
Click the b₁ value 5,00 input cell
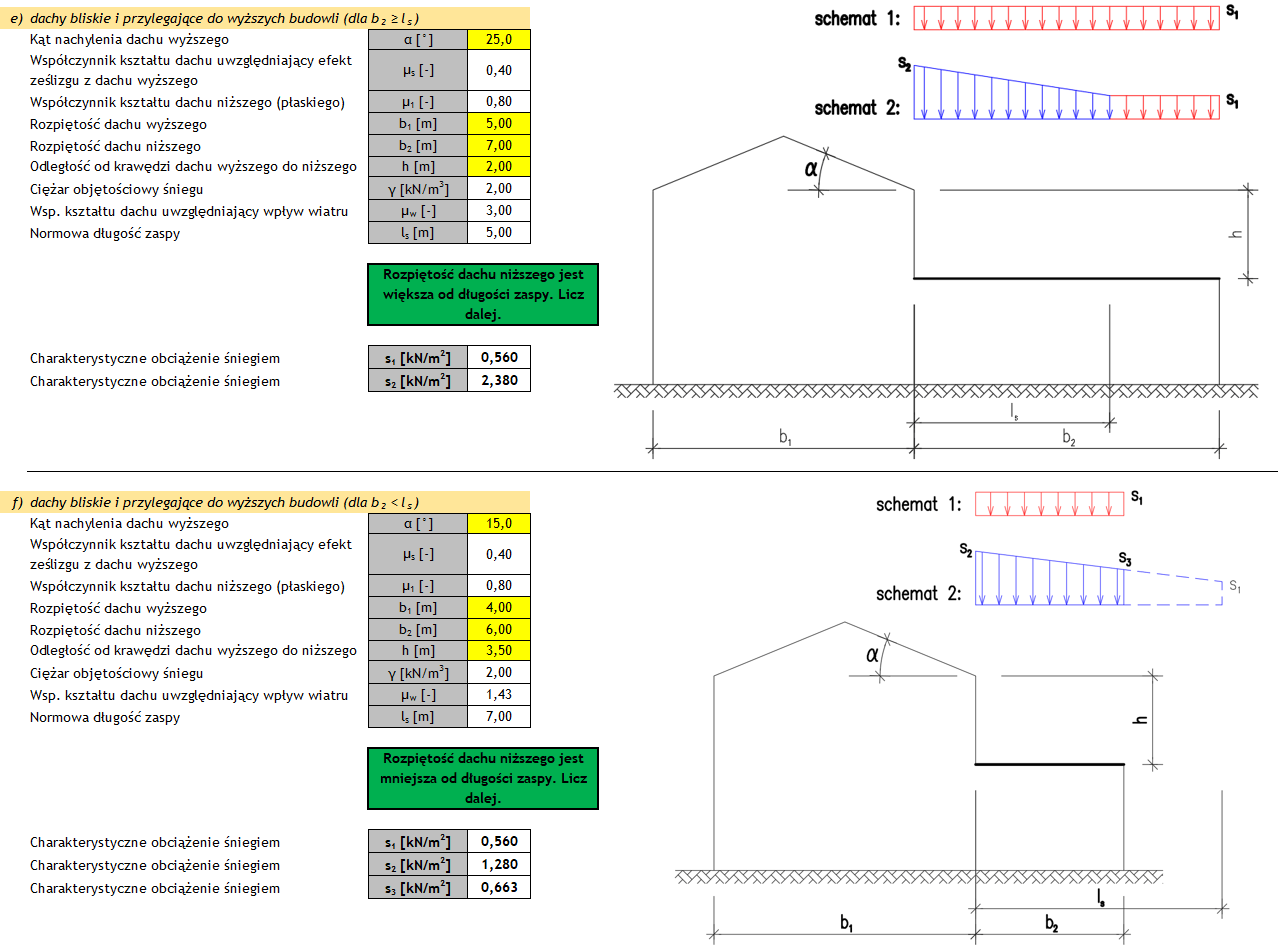[x=498, y=124]
